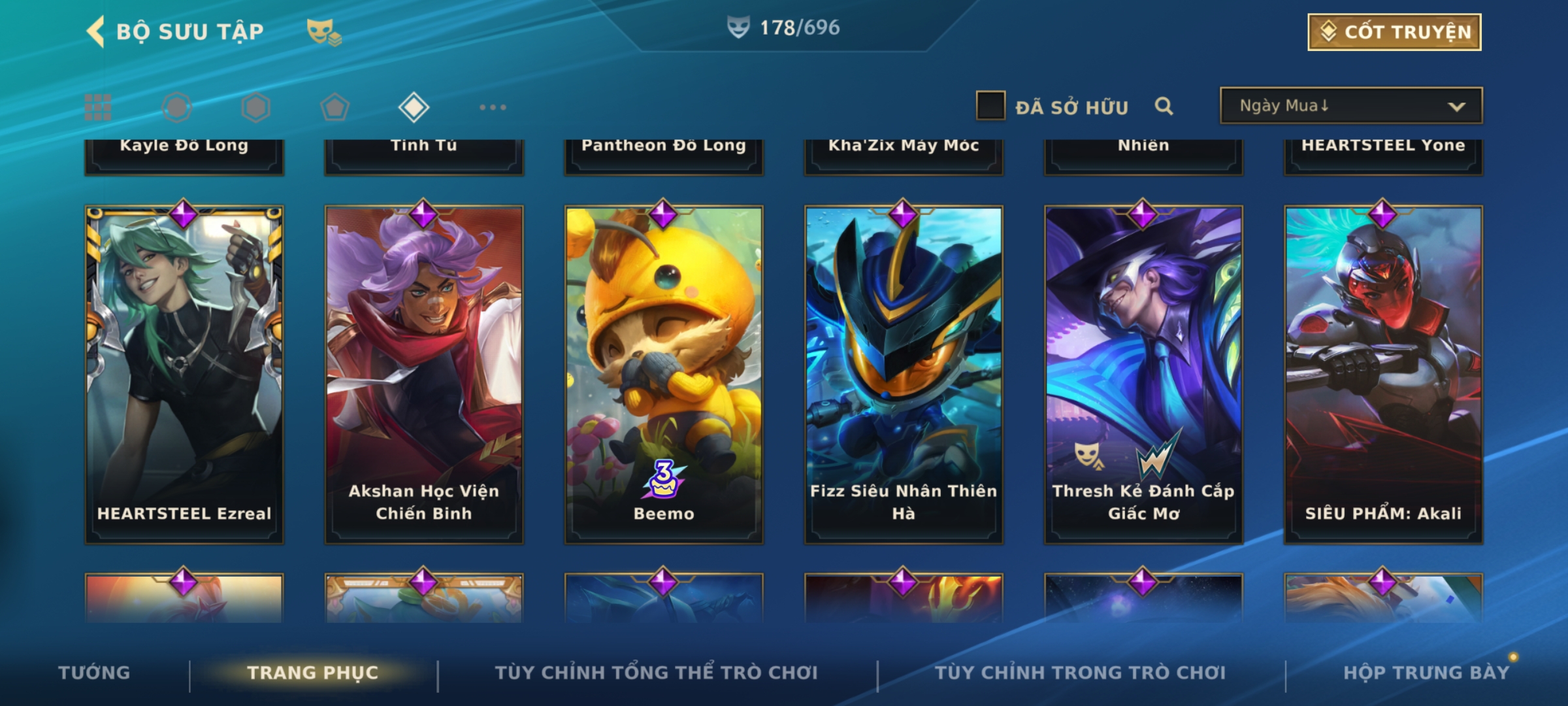Select the Beemo skin card
The width and height of the screenshot is (1568, 706).
tap(664, 375)
